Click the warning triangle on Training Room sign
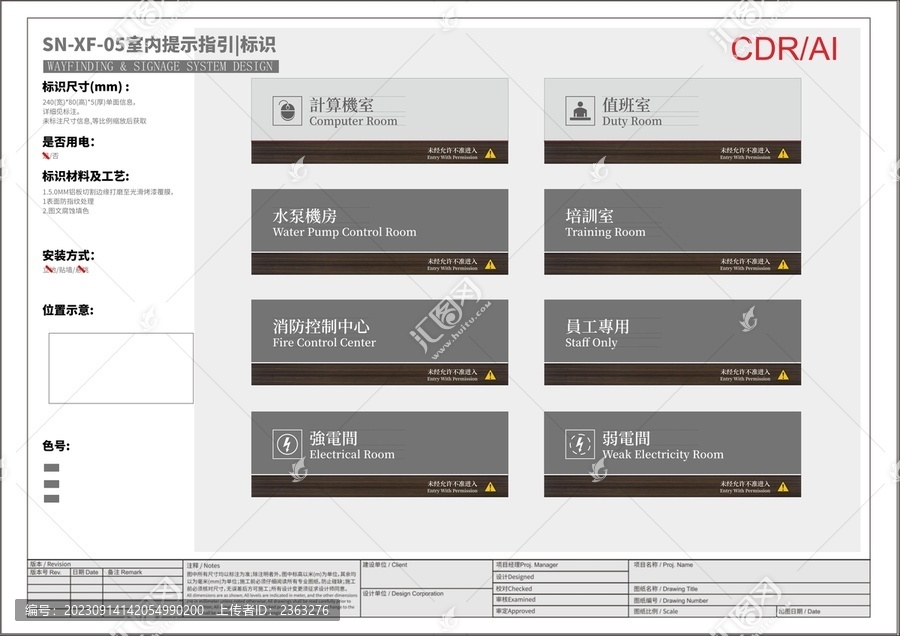This screenshot has height=636, width=900. pyautogui.click(x=783, y=264)
